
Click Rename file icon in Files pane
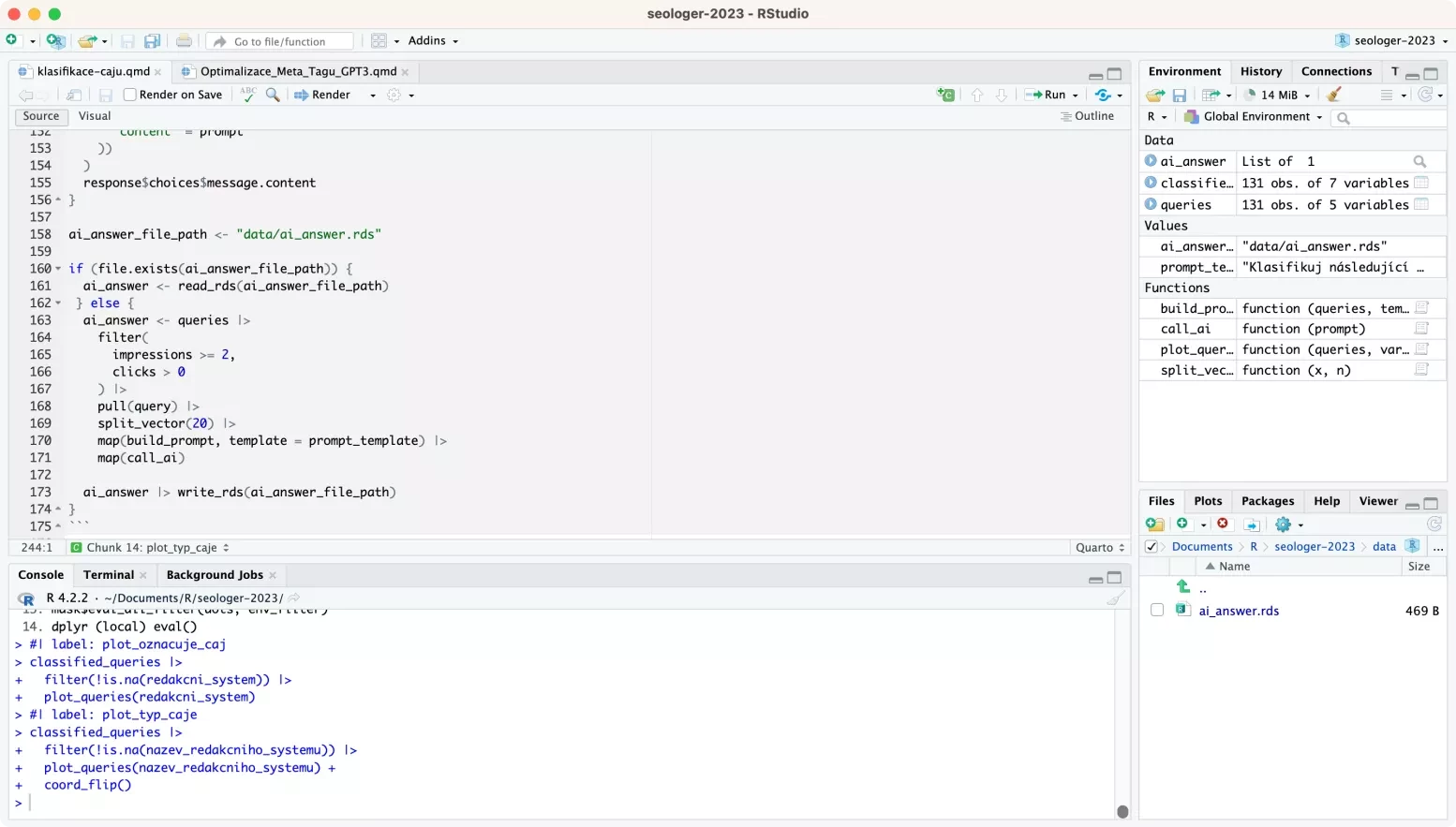[1252, 524]
